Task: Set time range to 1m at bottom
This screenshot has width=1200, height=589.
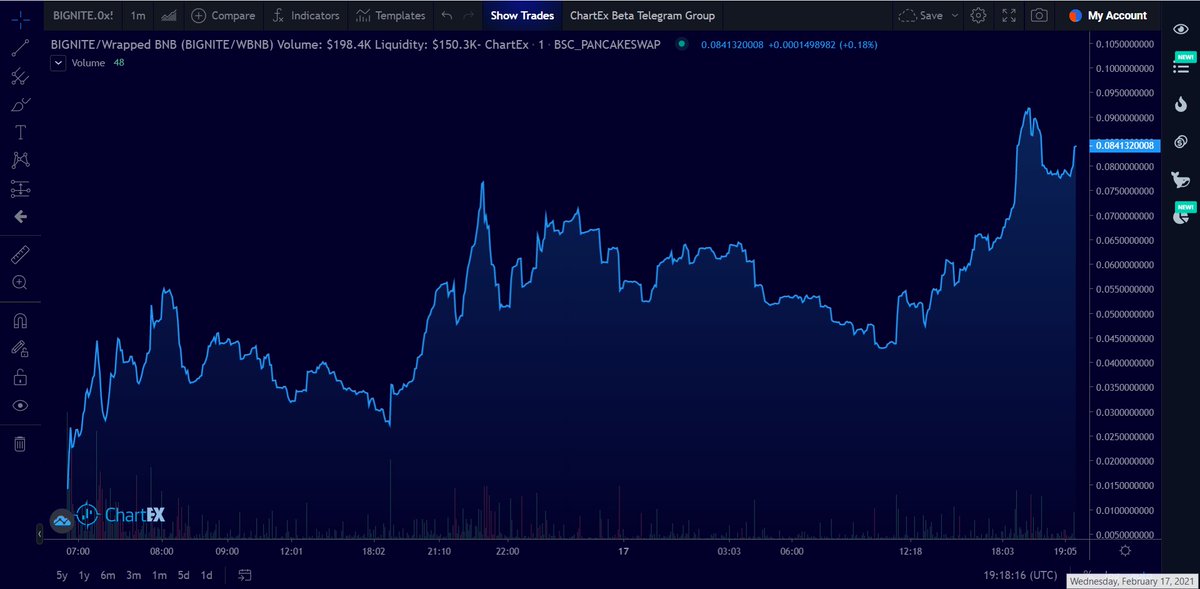Action: [x=159, y=575]
